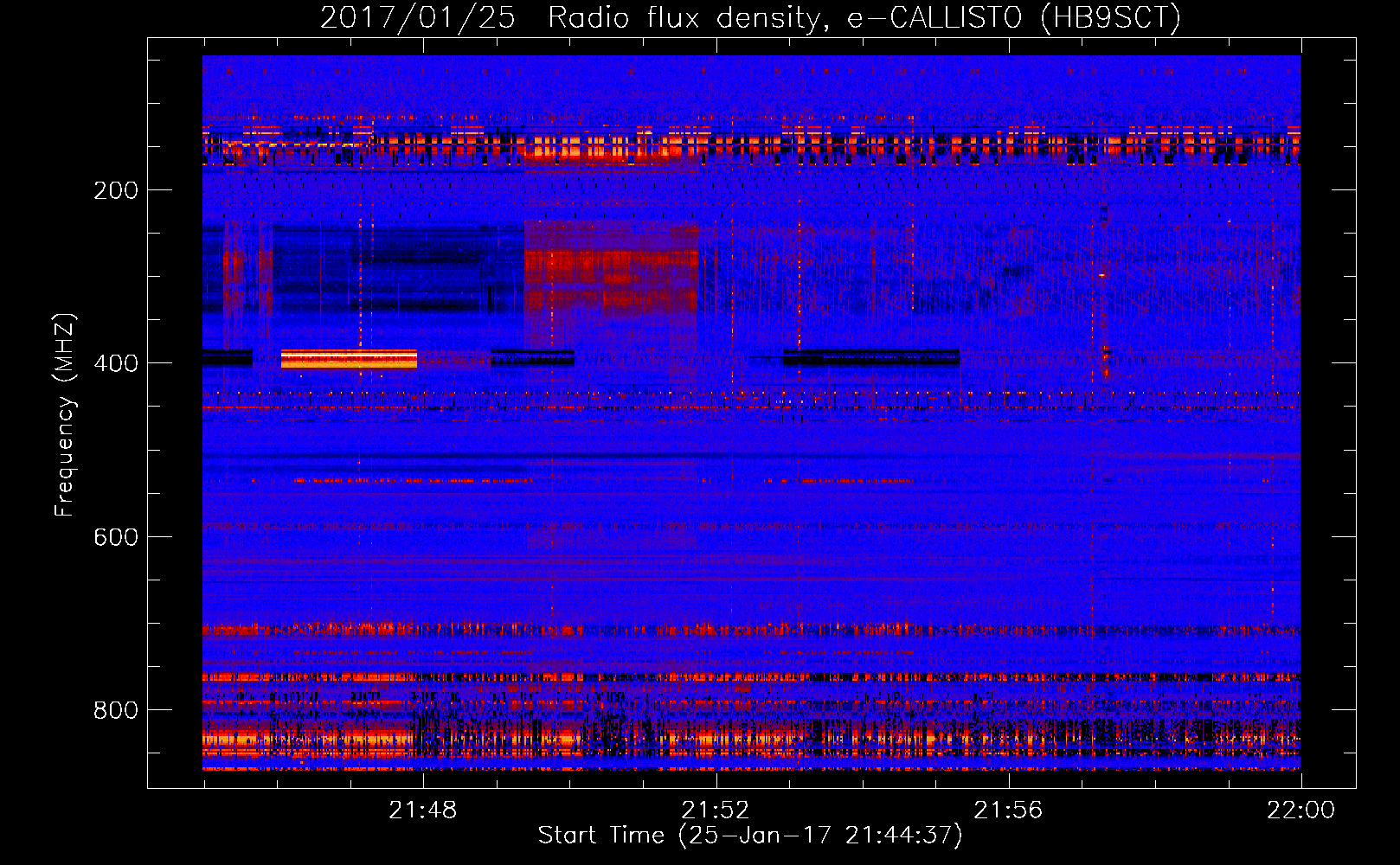The width and height of the screenshot is (1400, 865).
Task: Click the 600 frequency tick label
Action: (116, 537)
